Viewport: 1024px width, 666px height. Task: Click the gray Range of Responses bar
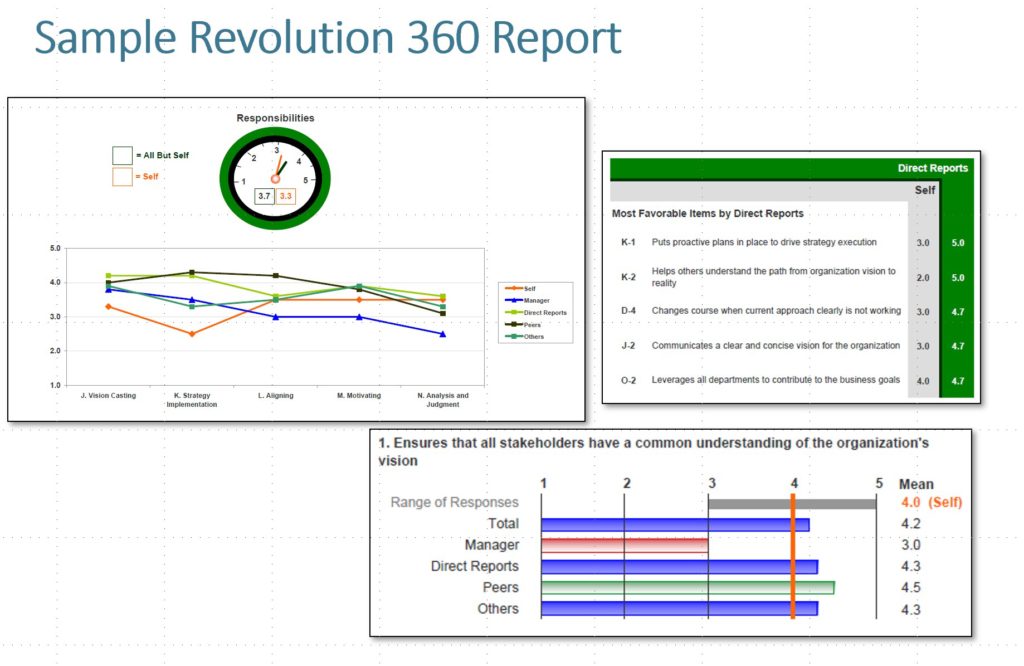pos(791,503)
